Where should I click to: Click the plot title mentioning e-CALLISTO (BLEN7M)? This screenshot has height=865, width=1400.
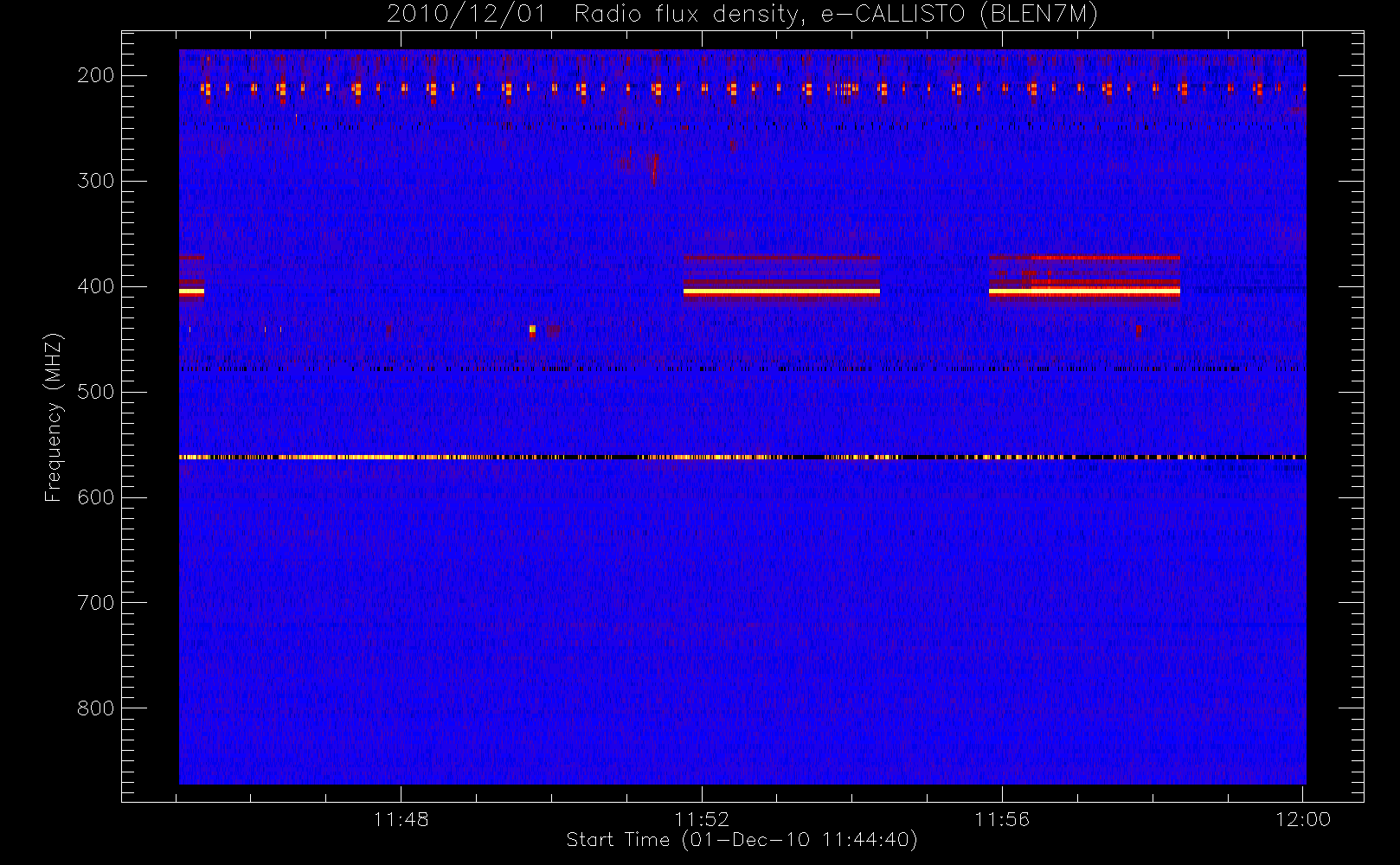[742, 15]
